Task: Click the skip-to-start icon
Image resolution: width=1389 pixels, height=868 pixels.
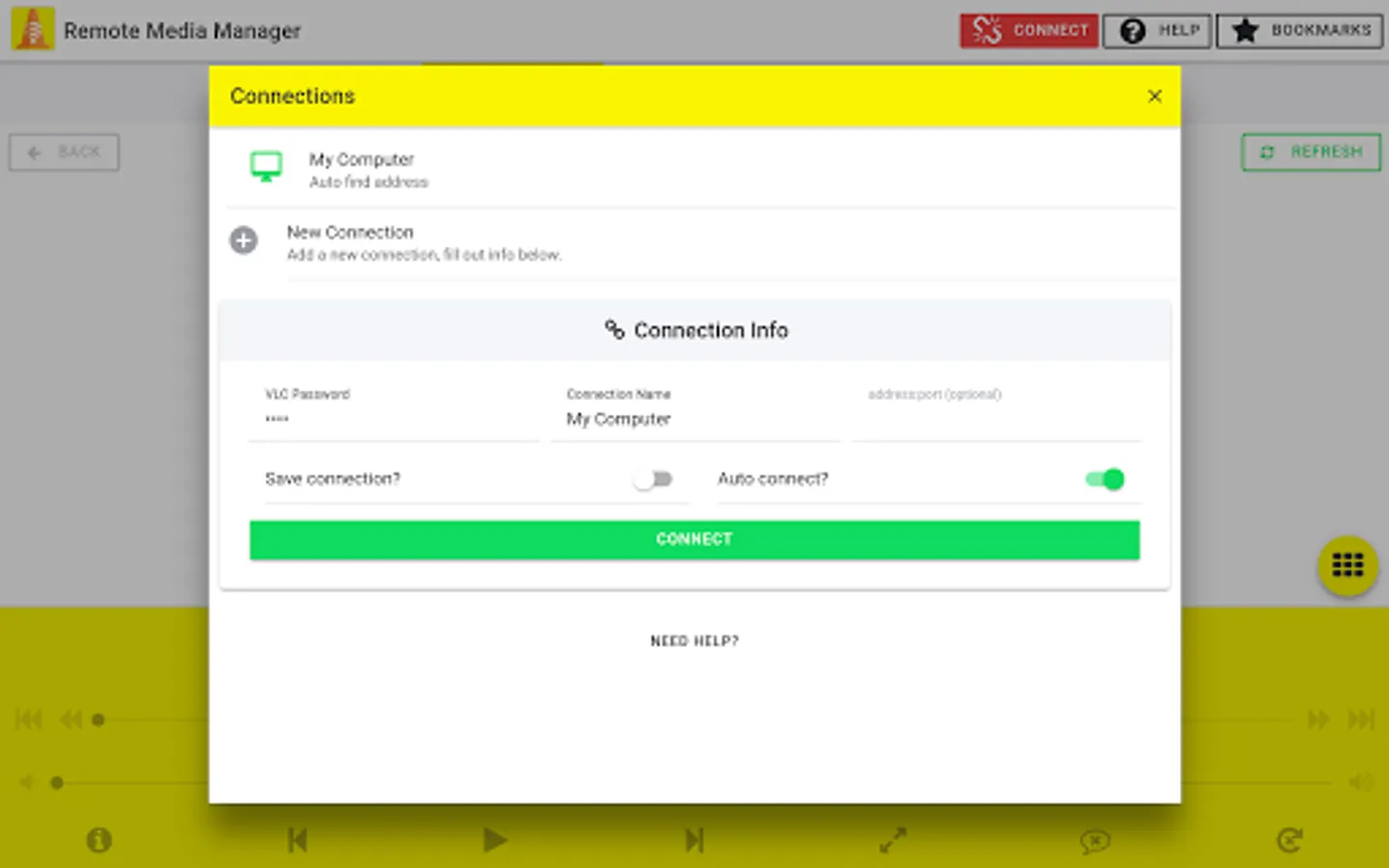Action: coord(29,719)
